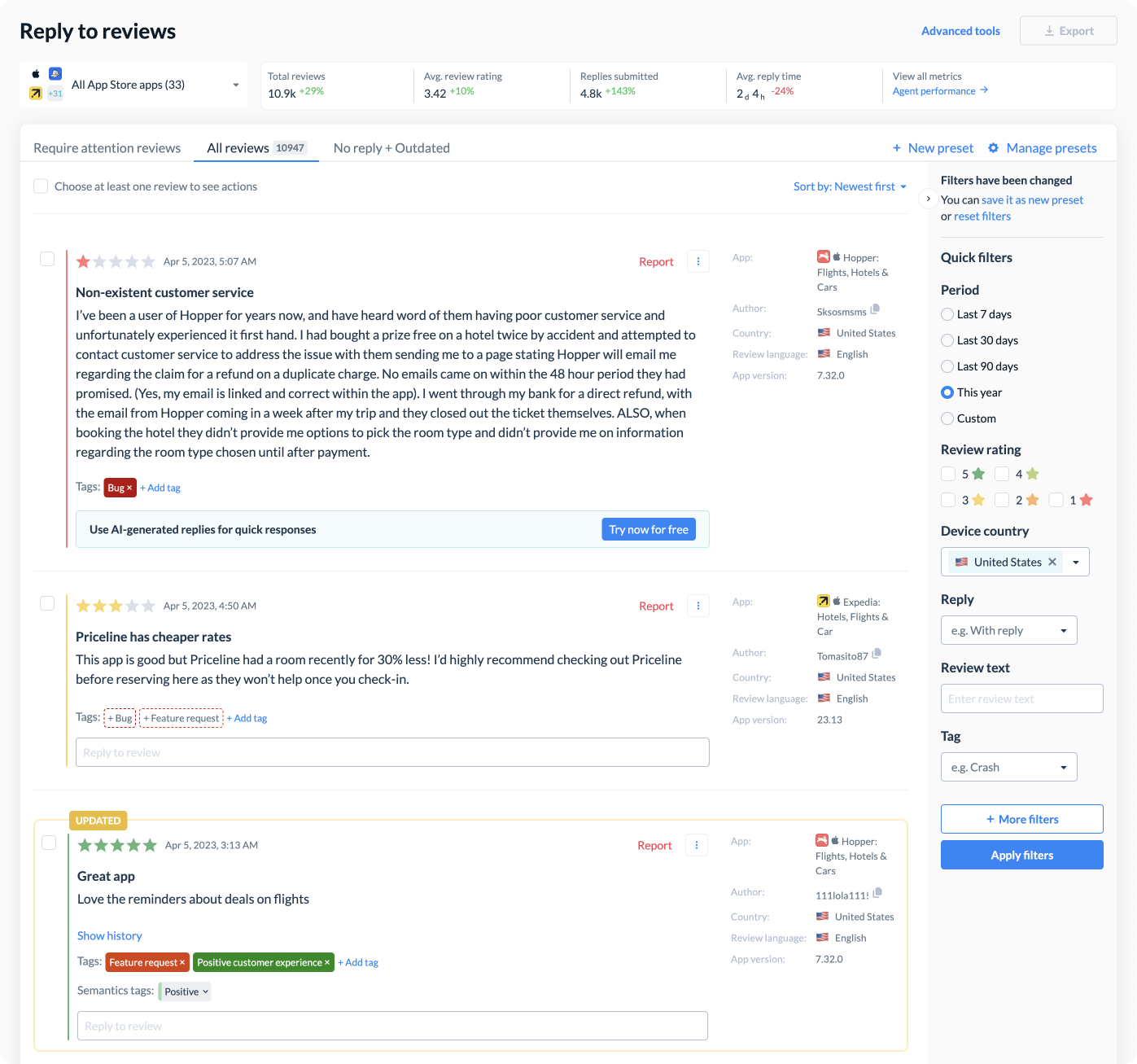Click the Show history link
This screenshot has width=1137, height=1064.
[109, 935]
